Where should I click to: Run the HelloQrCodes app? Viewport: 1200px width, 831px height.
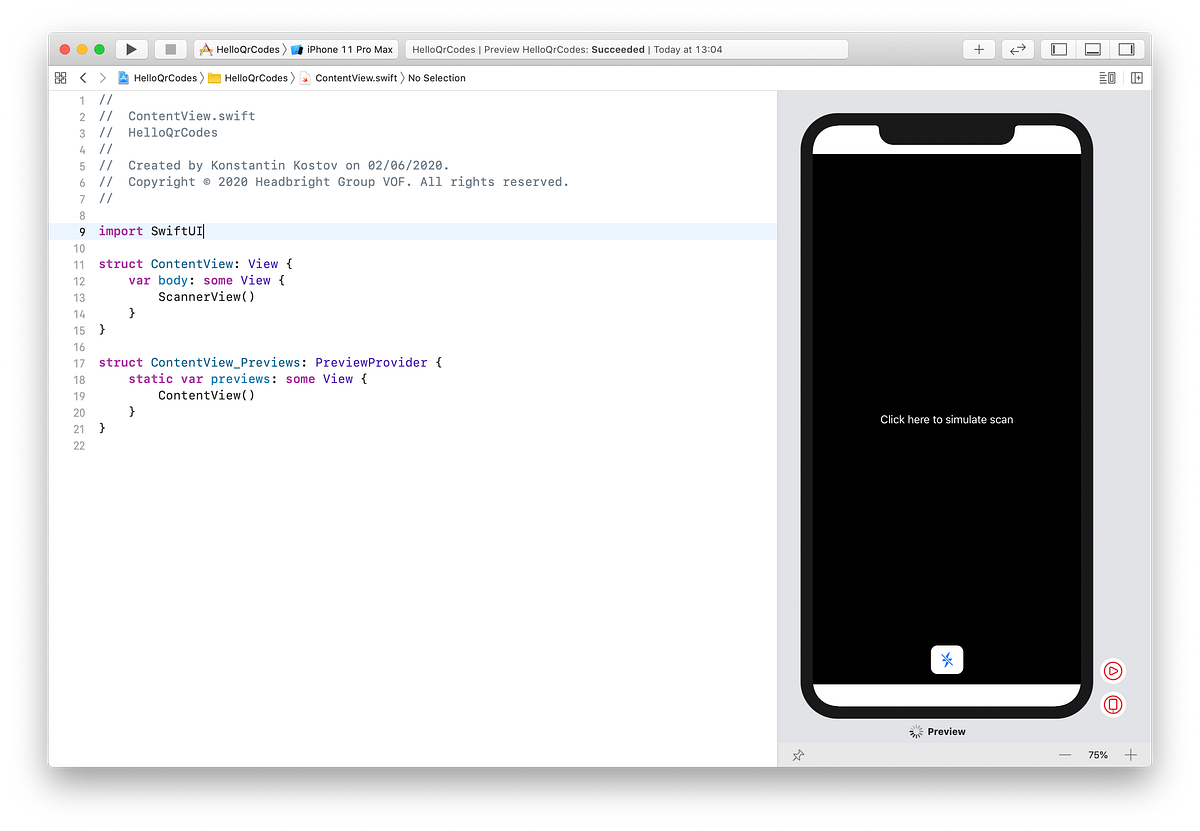(x=131, y=48)
